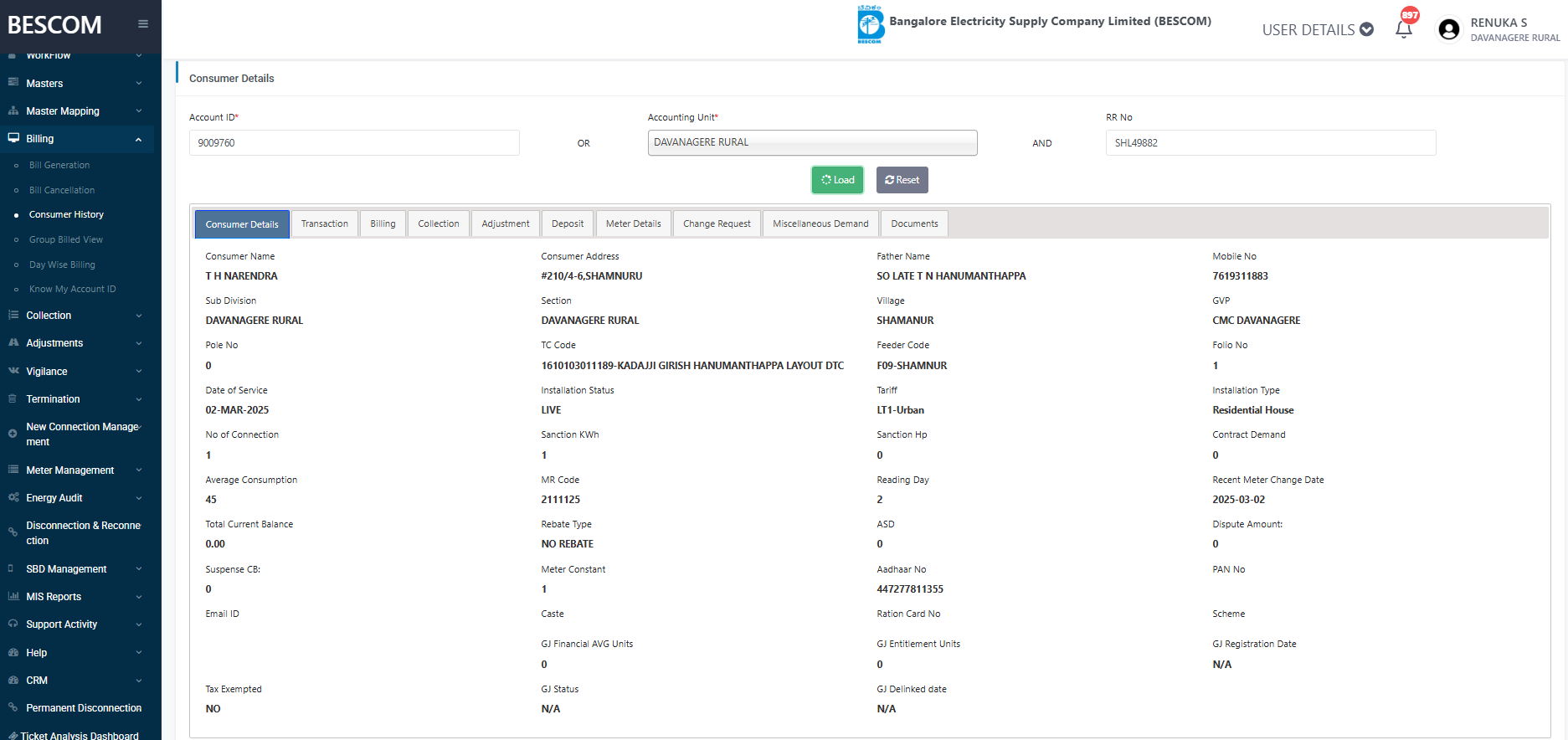Expand the Meter Management menu chevron
This screenshot has width=1568, height=740.
pyautogui.click(x=139, y=470)
